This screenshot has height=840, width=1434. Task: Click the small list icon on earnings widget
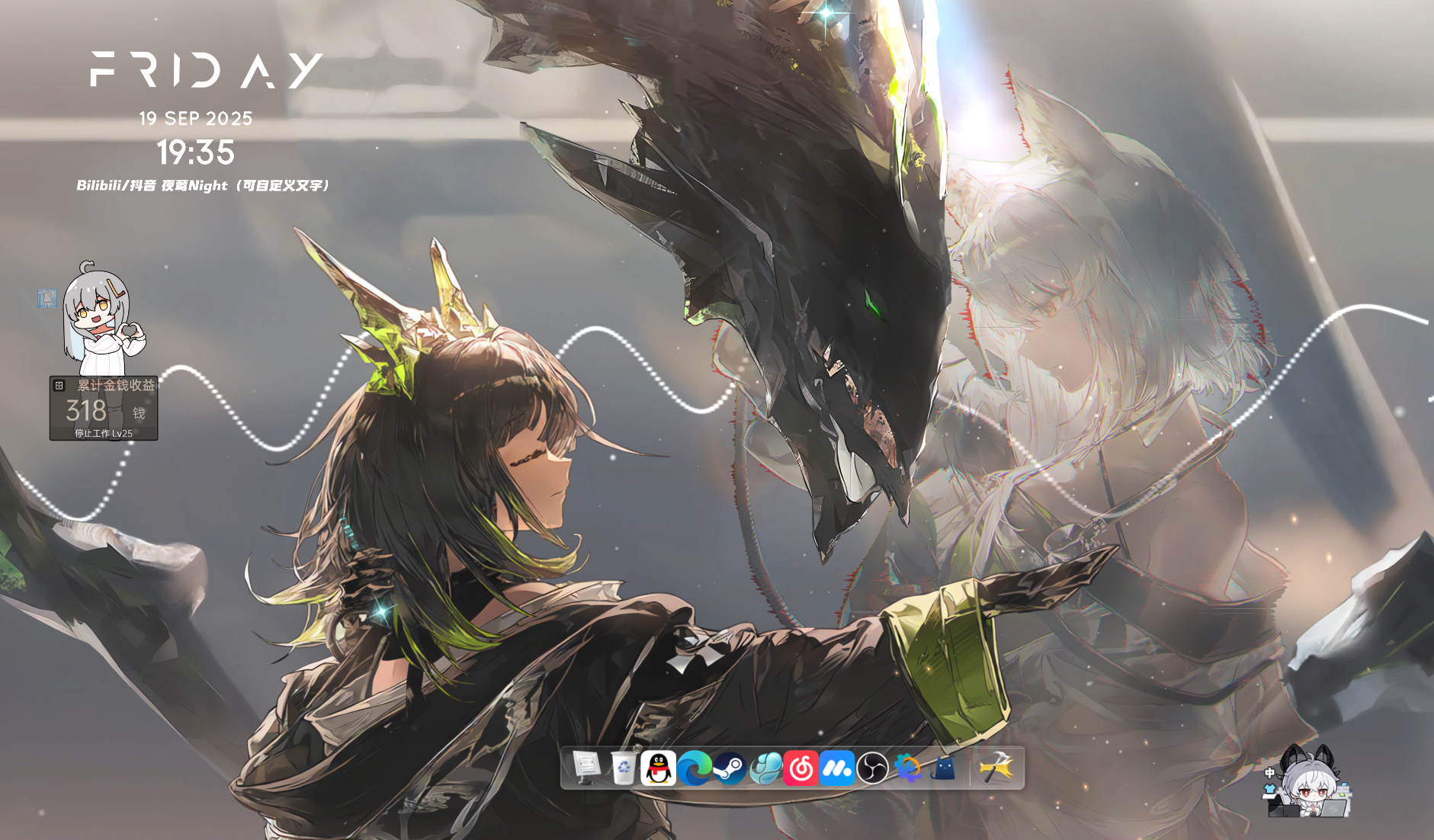pyautogui.click(x=59, y=386)
